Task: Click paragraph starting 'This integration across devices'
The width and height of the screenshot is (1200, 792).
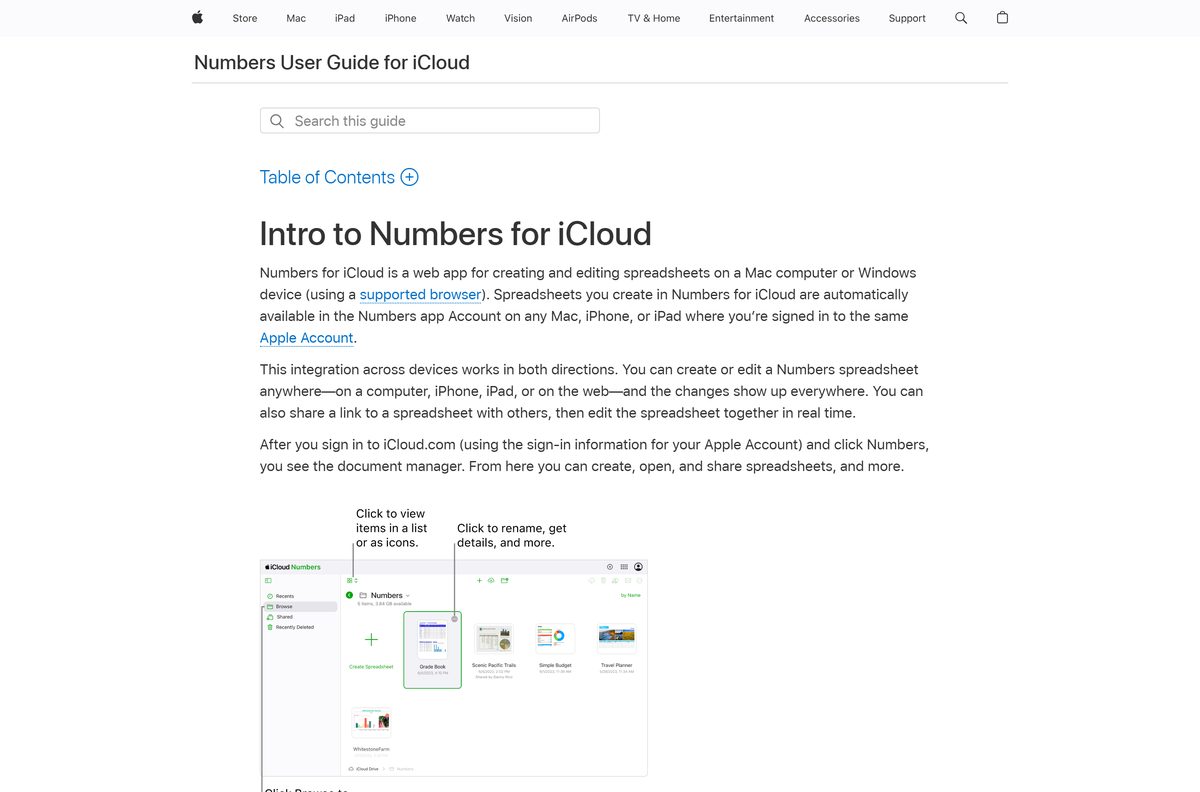Action: (x=592, y=391)
